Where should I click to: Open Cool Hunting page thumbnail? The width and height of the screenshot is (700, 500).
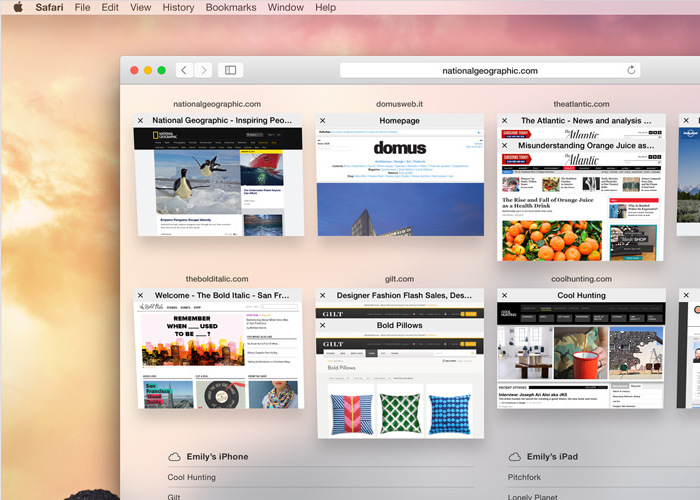580,355
